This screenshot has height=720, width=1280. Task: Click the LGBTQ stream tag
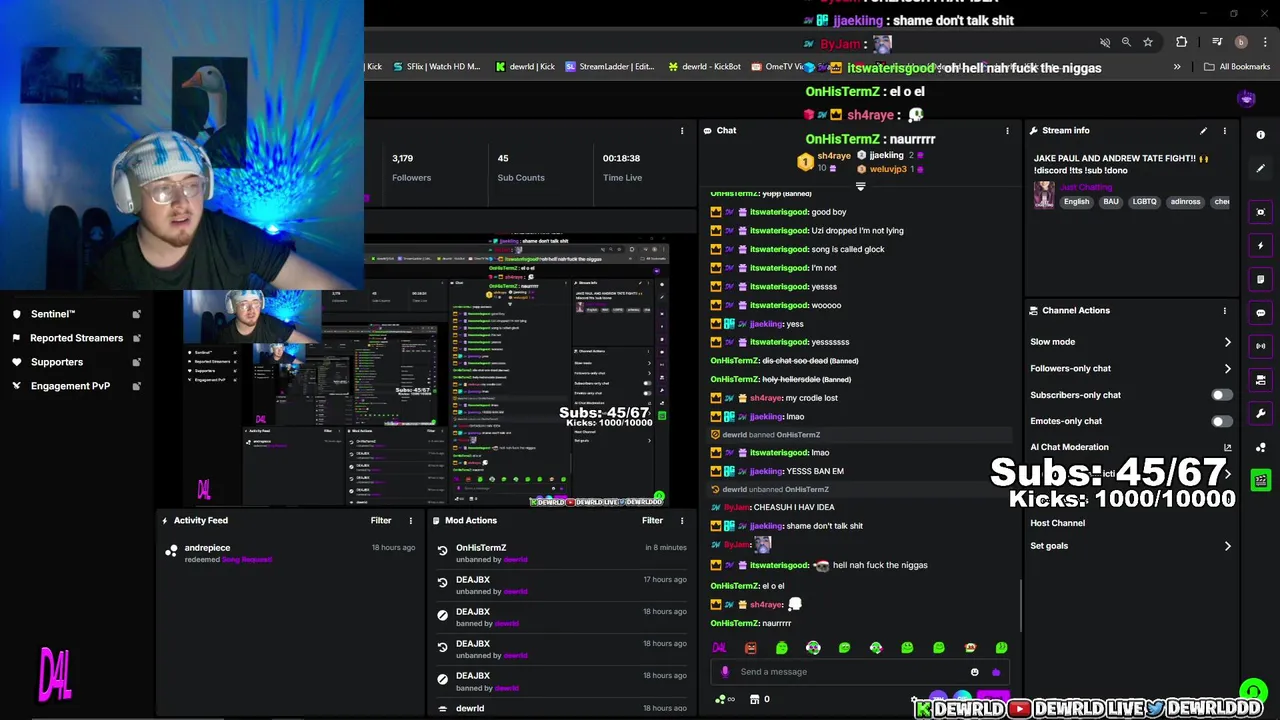pyautogui.click(x=1144, y=202)
